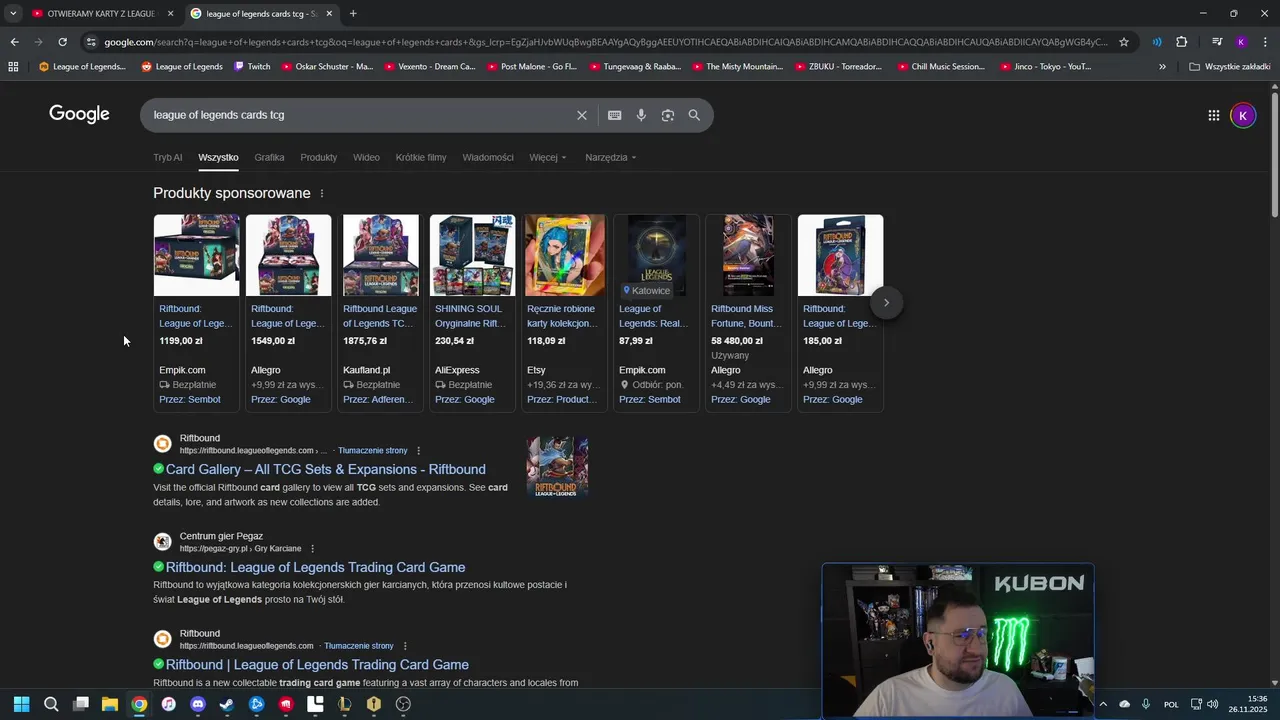The height and width of the screenshot is (720, 1280).
Task: Click Tłumaczenie strony for the Card Gallery result
Action: tap(373, 451)
